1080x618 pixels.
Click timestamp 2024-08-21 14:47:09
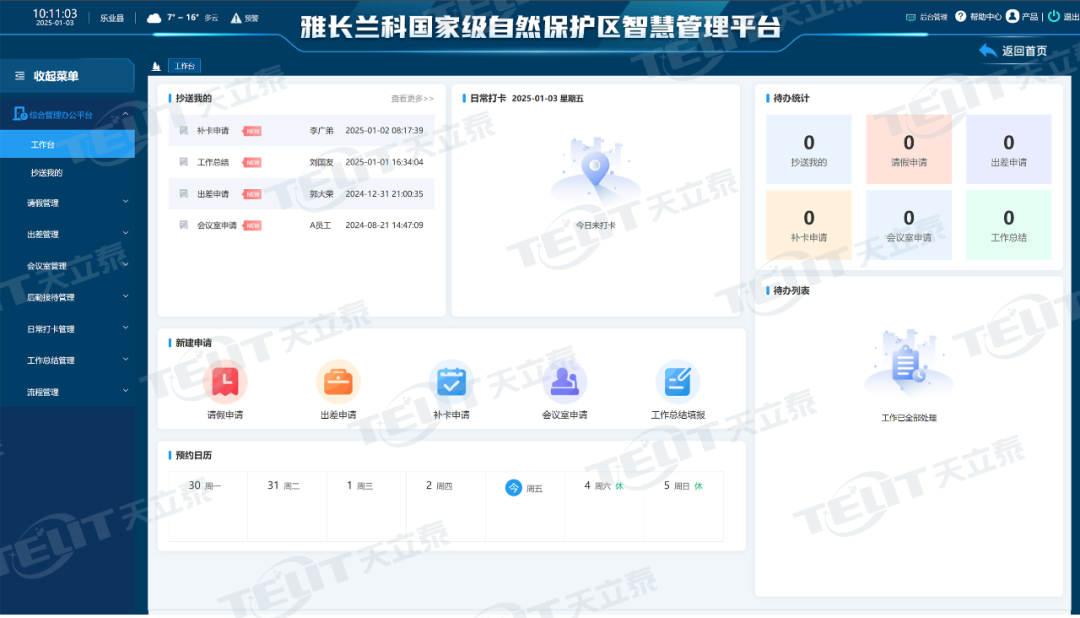pyautogui.click(x=384, y=225)
